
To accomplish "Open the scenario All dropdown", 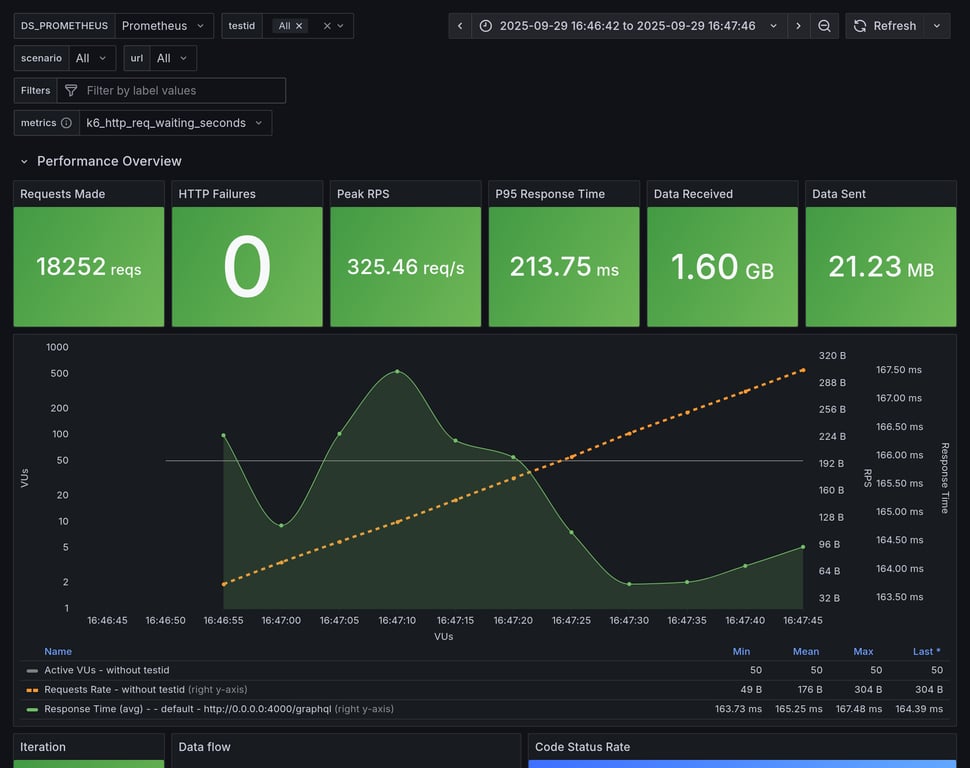I will point(92,58).
